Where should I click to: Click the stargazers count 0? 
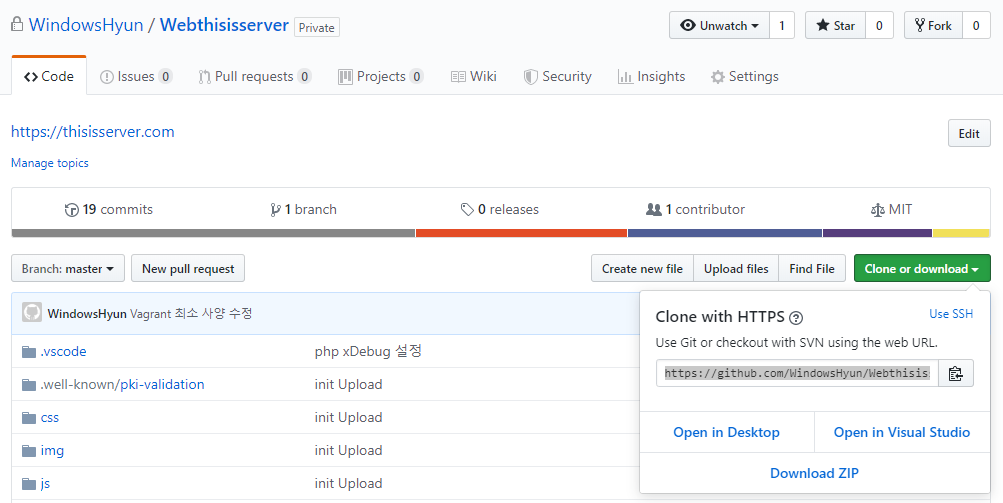tap(879, 26)
